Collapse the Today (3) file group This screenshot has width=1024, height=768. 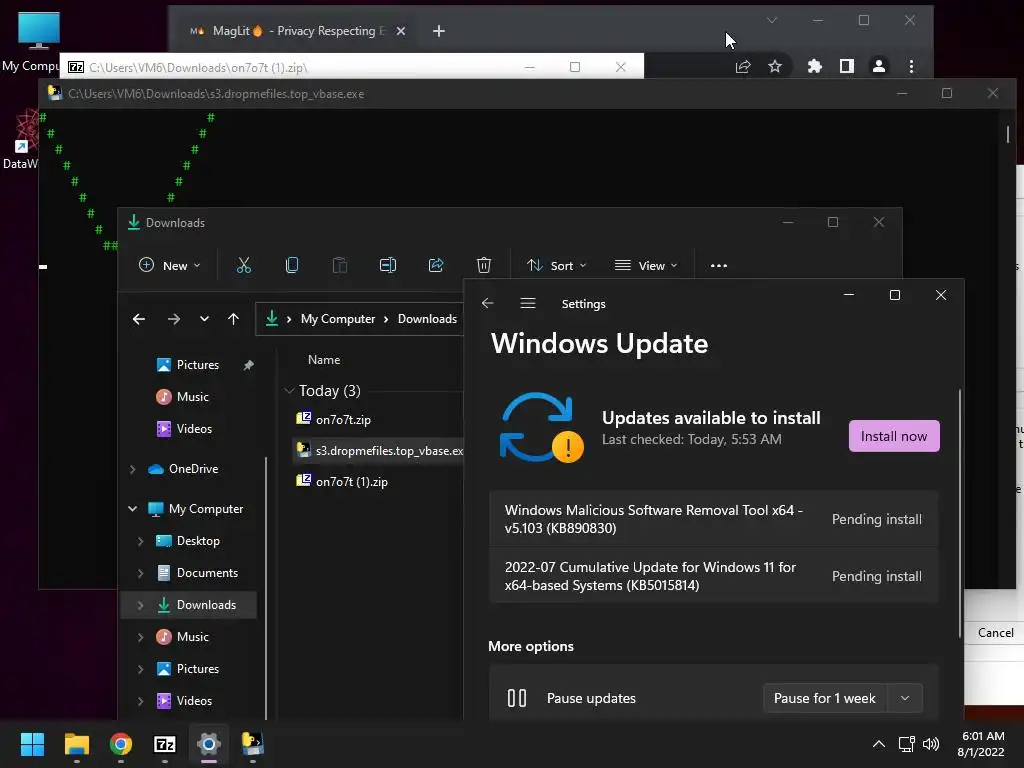[x=289, y=391]
